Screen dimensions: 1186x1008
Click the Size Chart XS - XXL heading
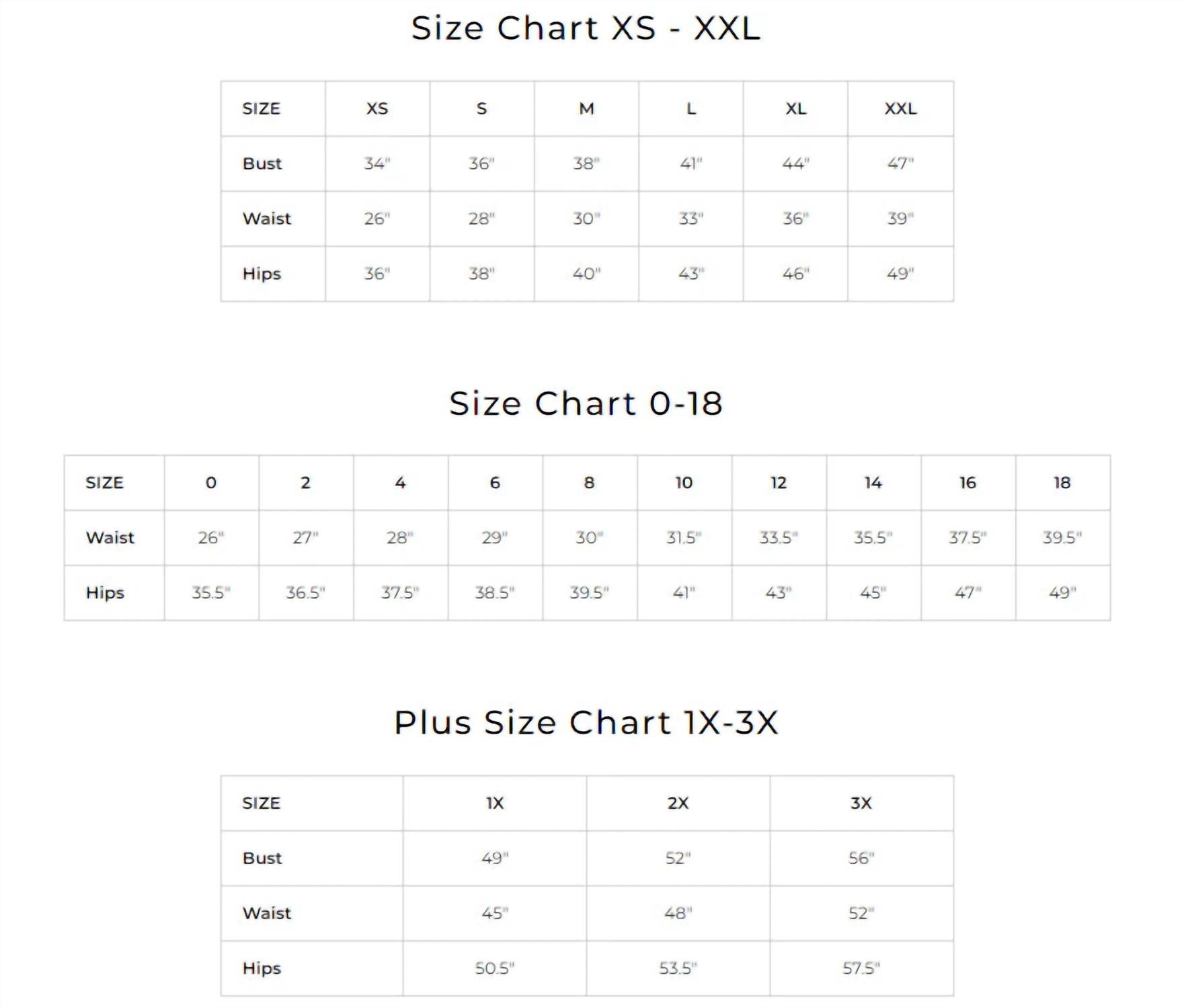[586, 28]
